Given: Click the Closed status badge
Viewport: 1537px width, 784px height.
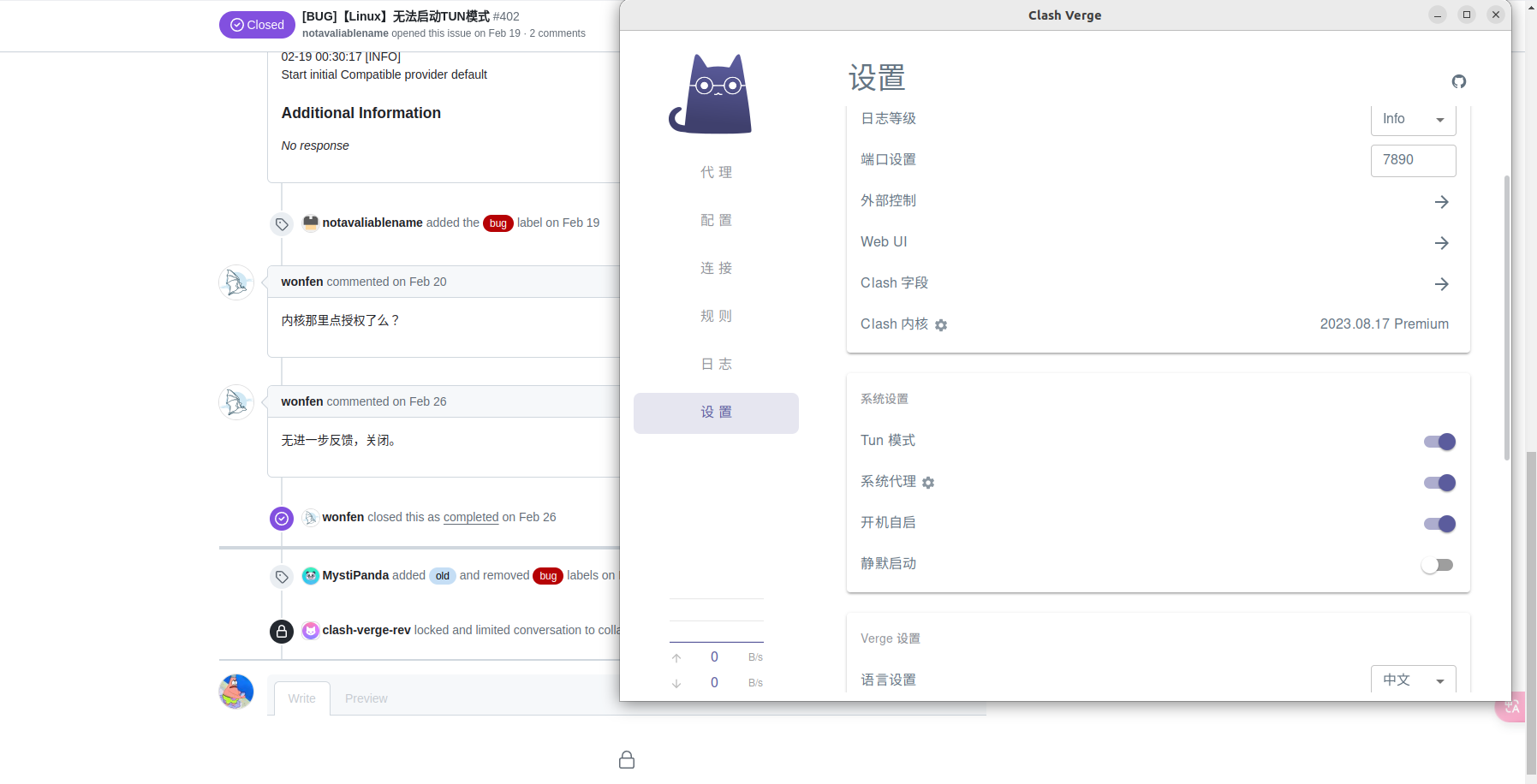Looking at the screenshot, I should coord(257,25).
